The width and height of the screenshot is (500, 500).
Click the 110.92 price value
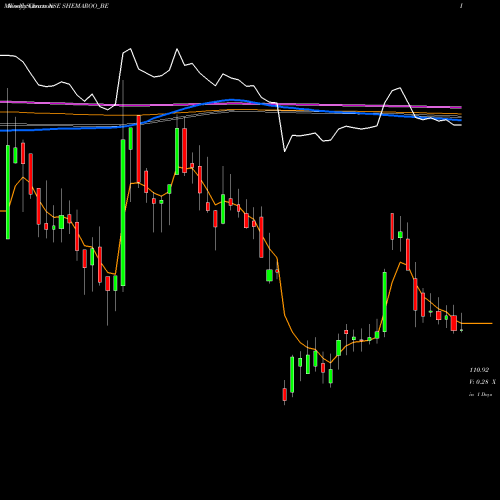point(479,370)
